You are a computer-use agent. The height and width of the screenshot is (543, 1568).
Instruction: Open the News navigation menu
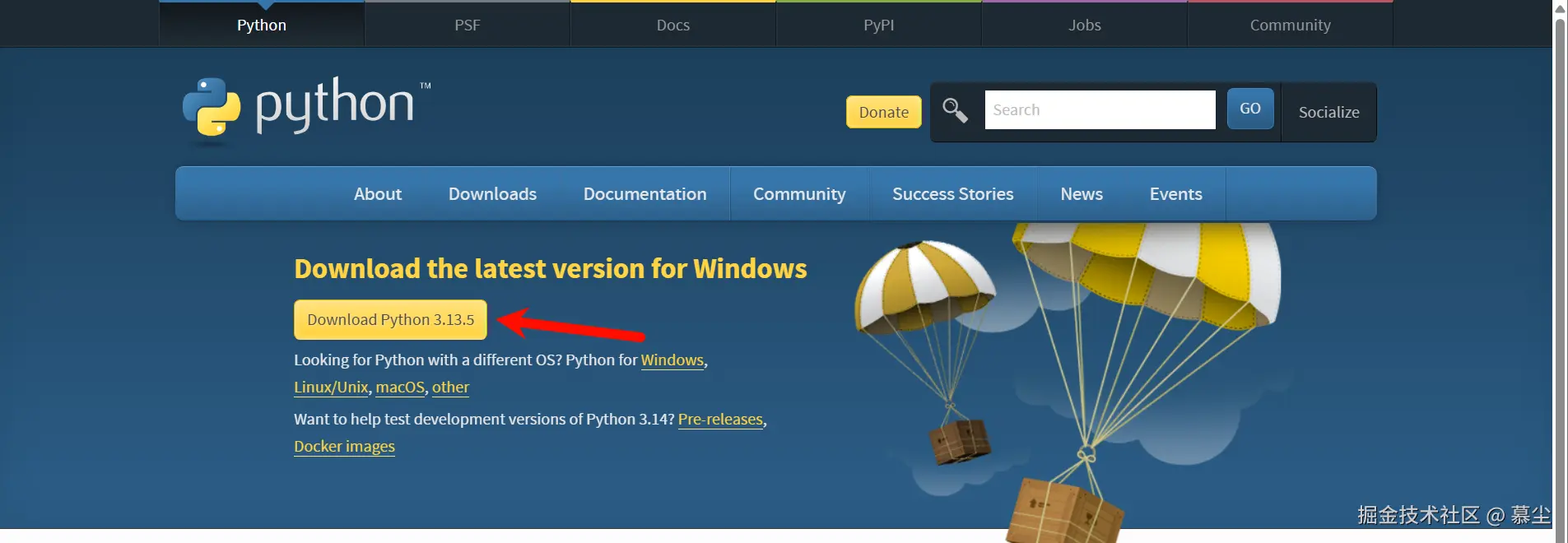(x=1082, y=194)
